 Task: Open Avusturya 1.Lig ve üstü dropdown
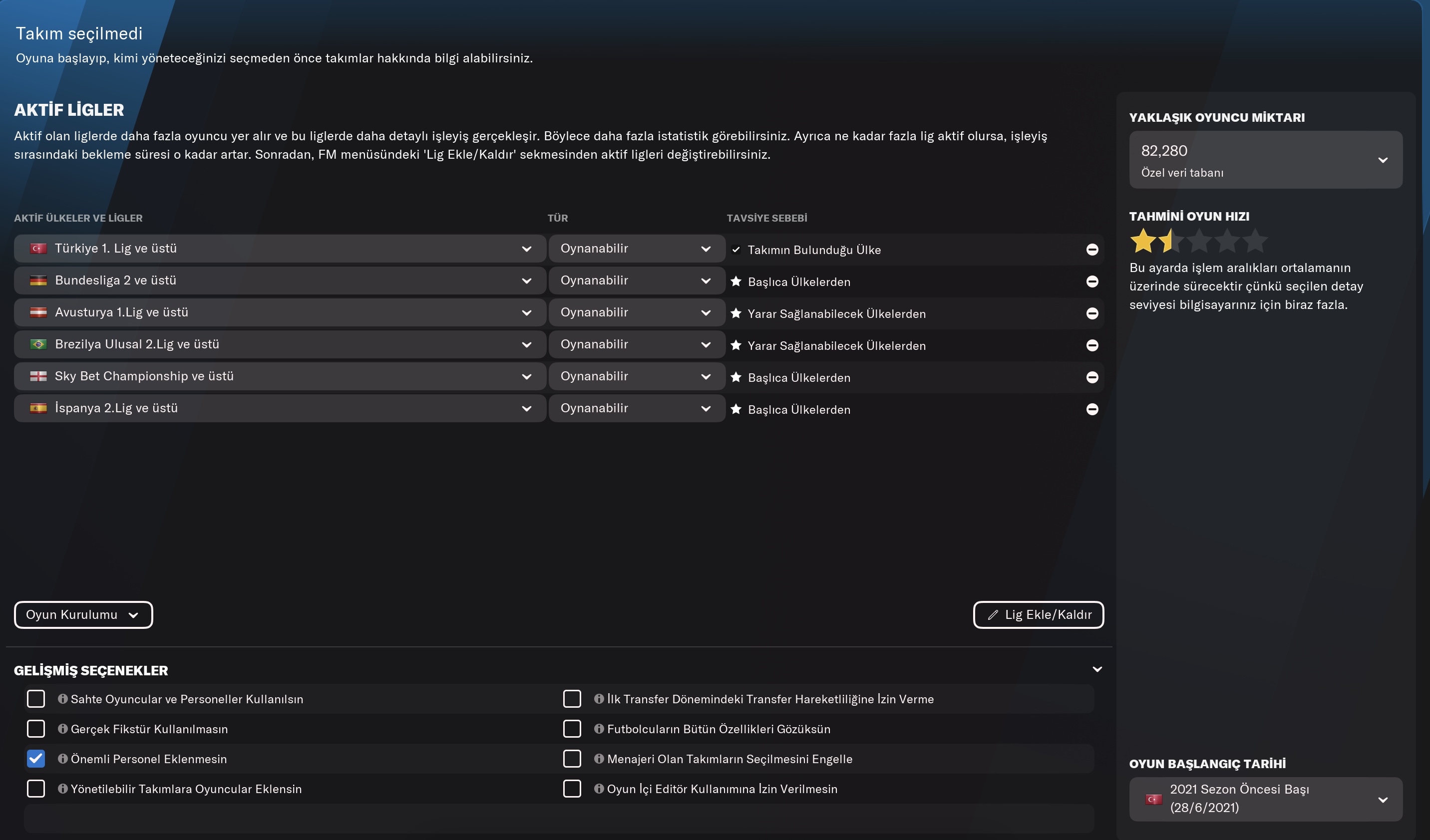coord(280,312)
